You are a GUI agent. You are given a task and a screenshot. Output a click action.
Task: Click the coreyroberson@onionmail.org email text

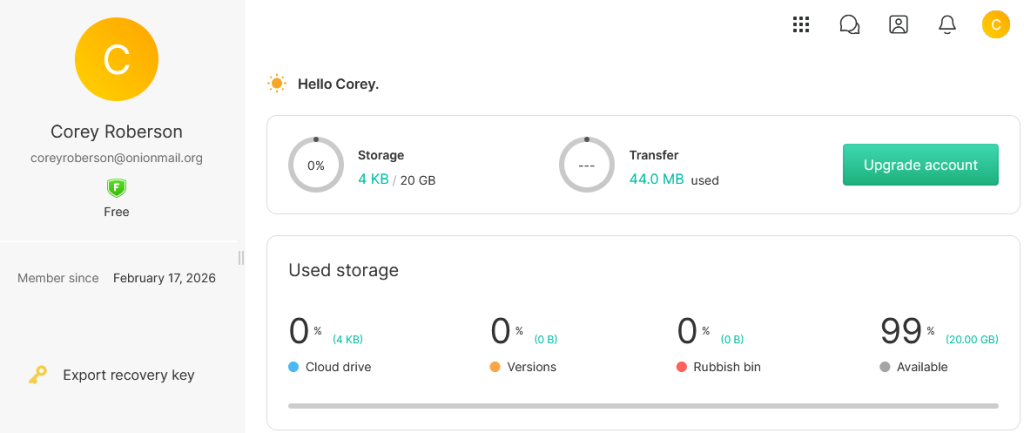coord(117,158)
